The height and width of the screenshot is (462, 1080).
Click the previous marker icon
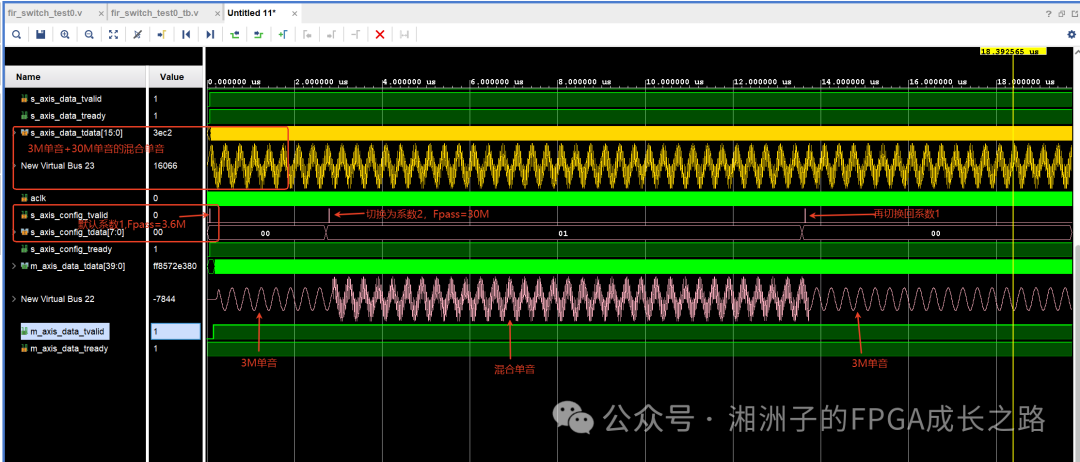(307, 34)
